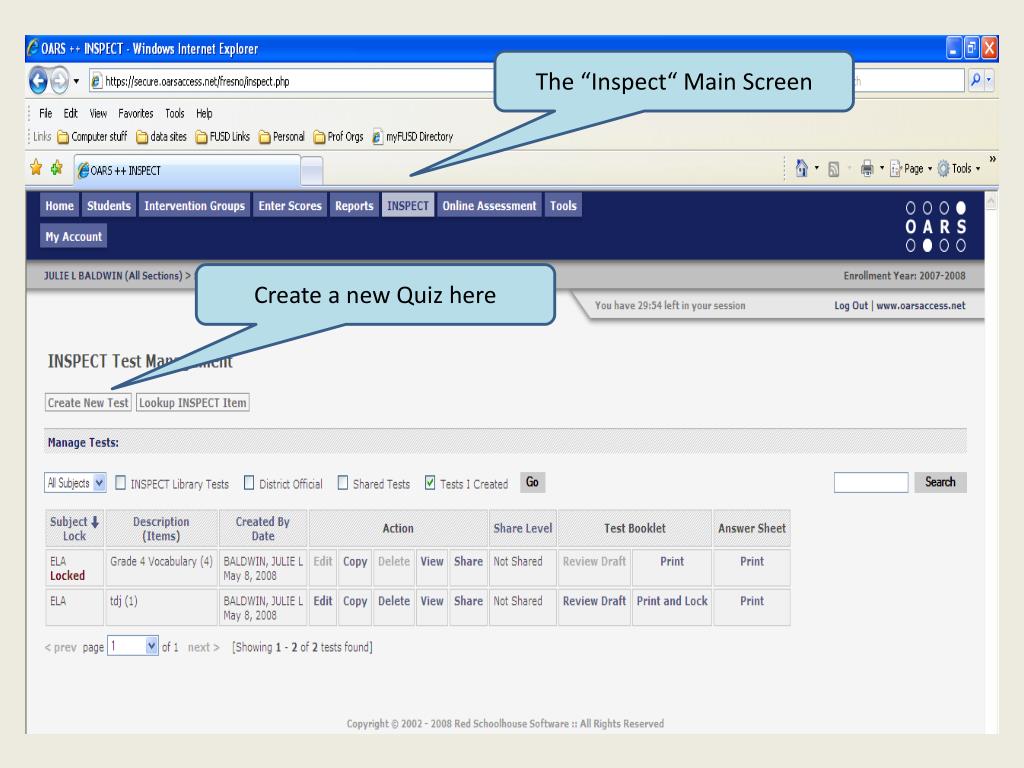1024x768 pixels.
Task: Click the Go filter button
Action: pyautogui.click(x=532, y=482)
